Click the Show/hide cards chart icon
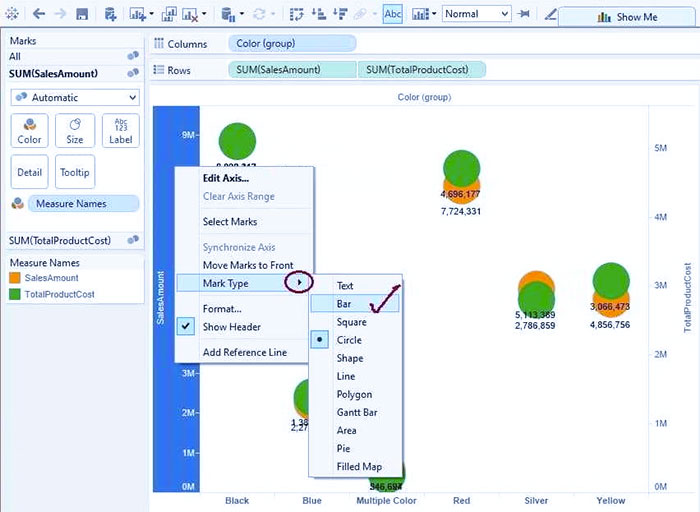 click(420, 14)
